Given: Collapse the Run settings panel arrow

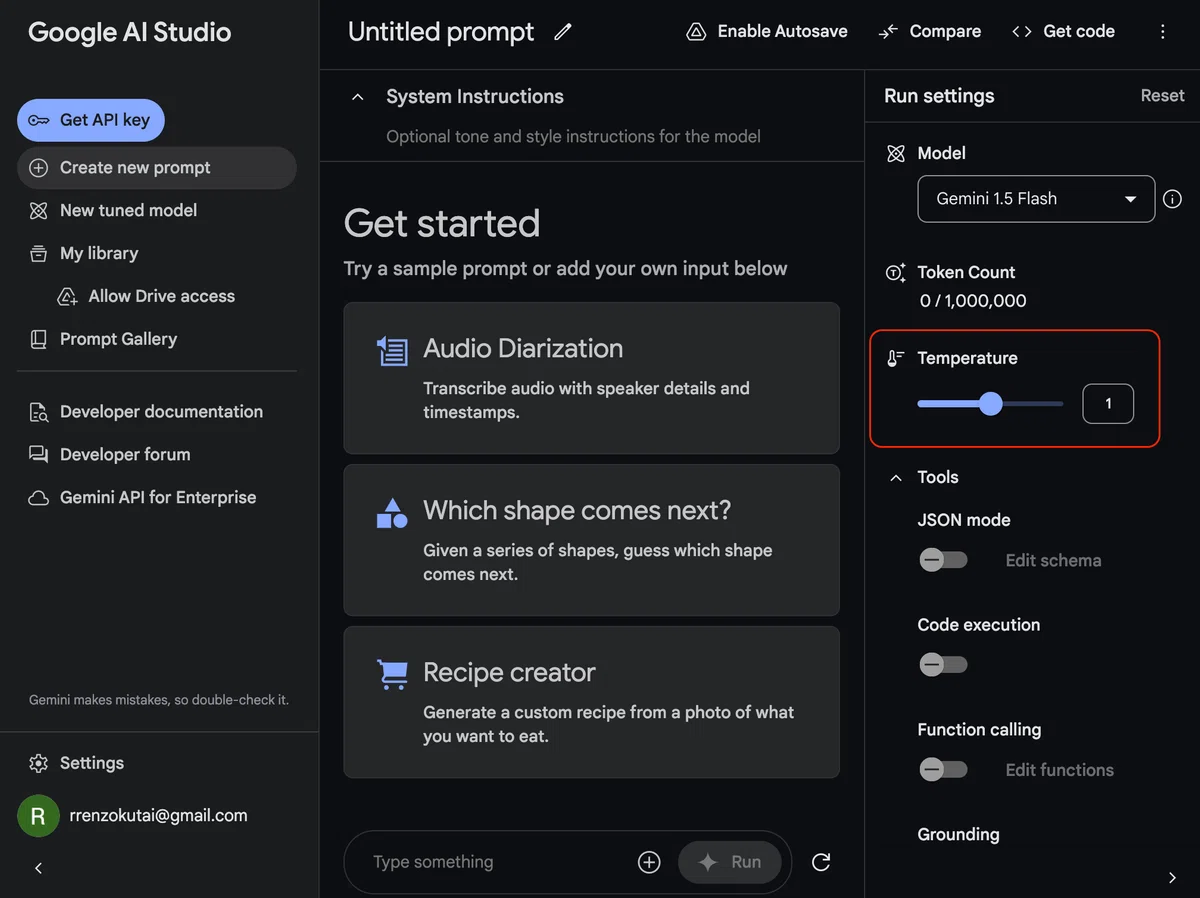Looking at the screenshot, I should (1172, 877).
